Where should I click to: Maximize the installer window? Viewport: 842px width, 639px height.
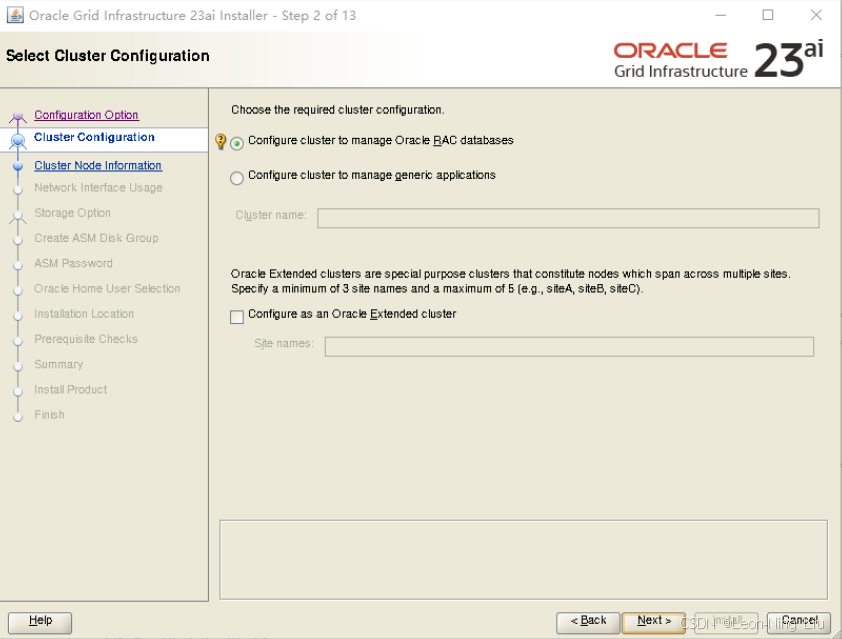pyautogui.click(x=768, y=15)
